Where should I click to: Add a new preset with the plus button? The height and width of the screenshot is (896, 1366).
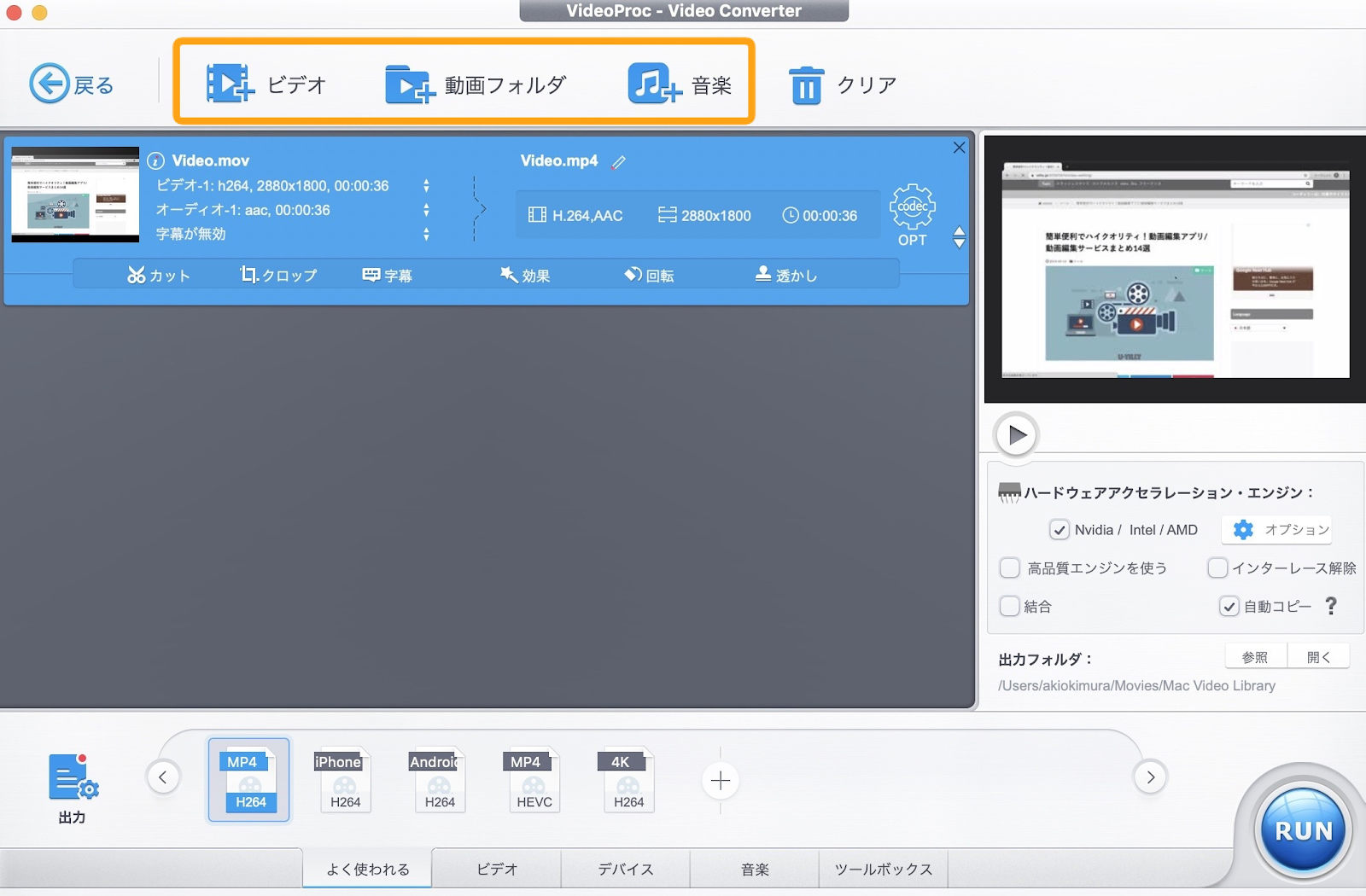(x=721, y=780)
